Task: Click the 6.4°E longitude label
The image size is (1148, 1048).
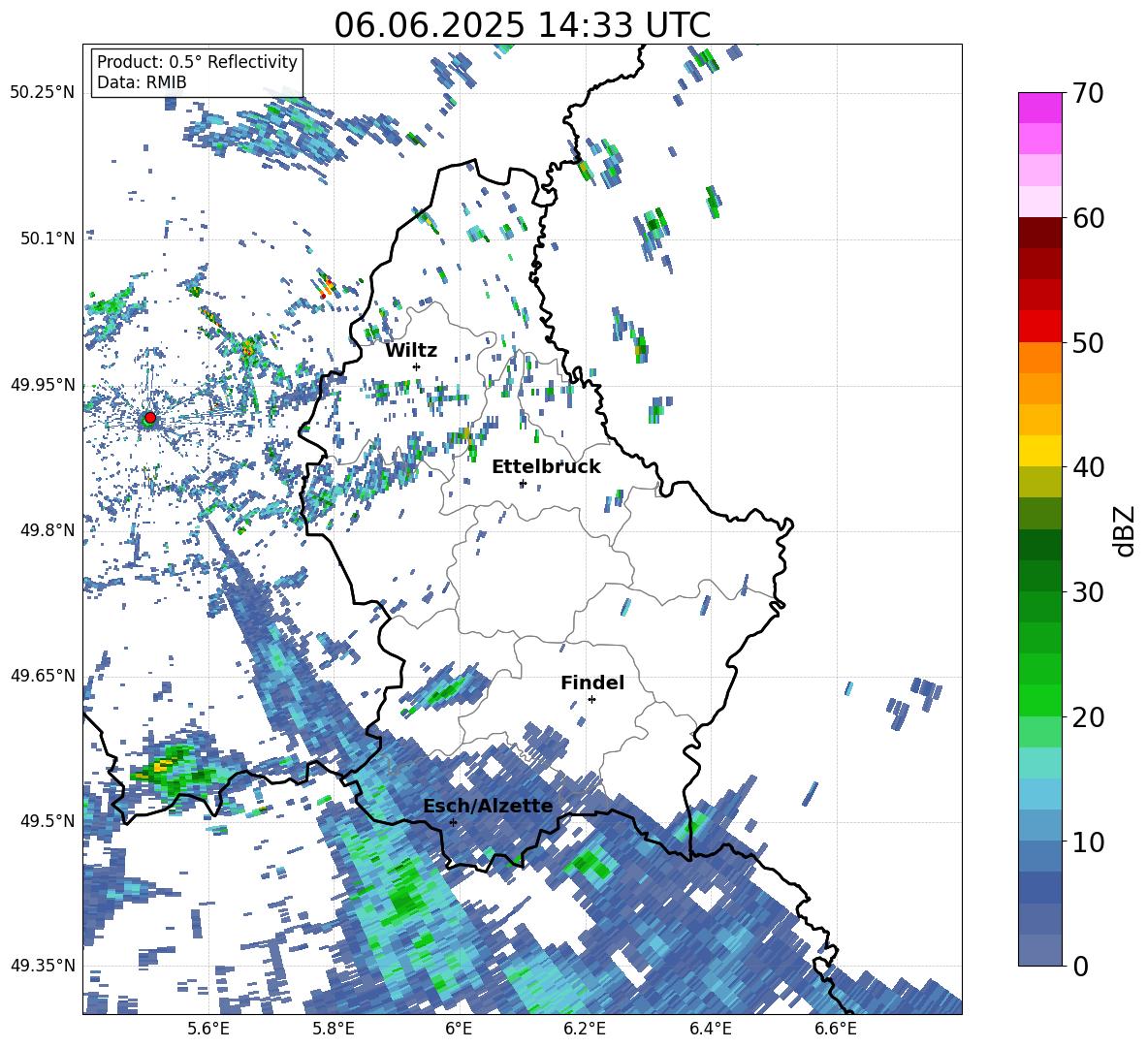Action: [710, 1030]
